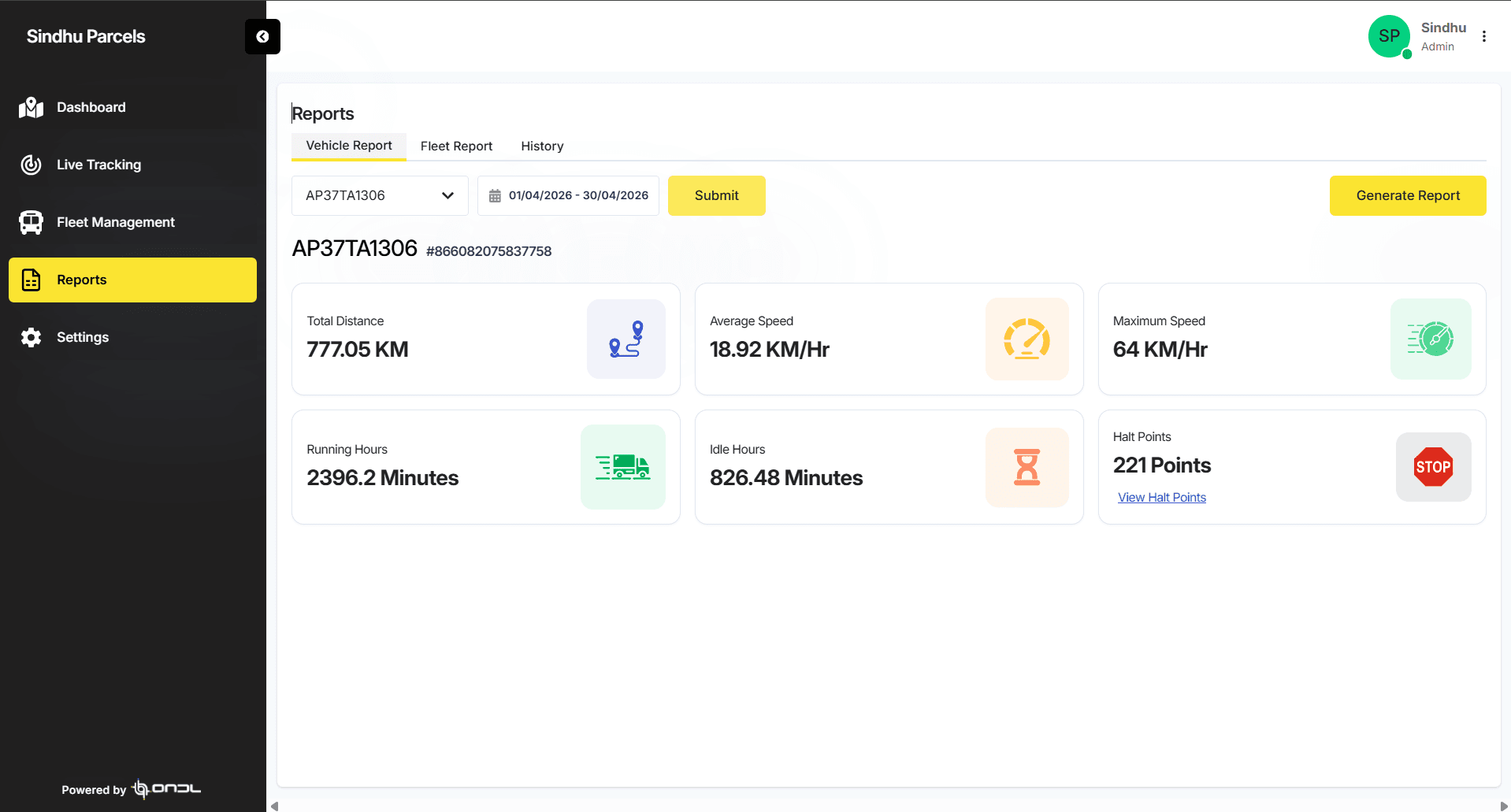The width and height of the screenshot is (1511, 812).
Task: Open Fleet Management section
Action: tap(132, 222)
